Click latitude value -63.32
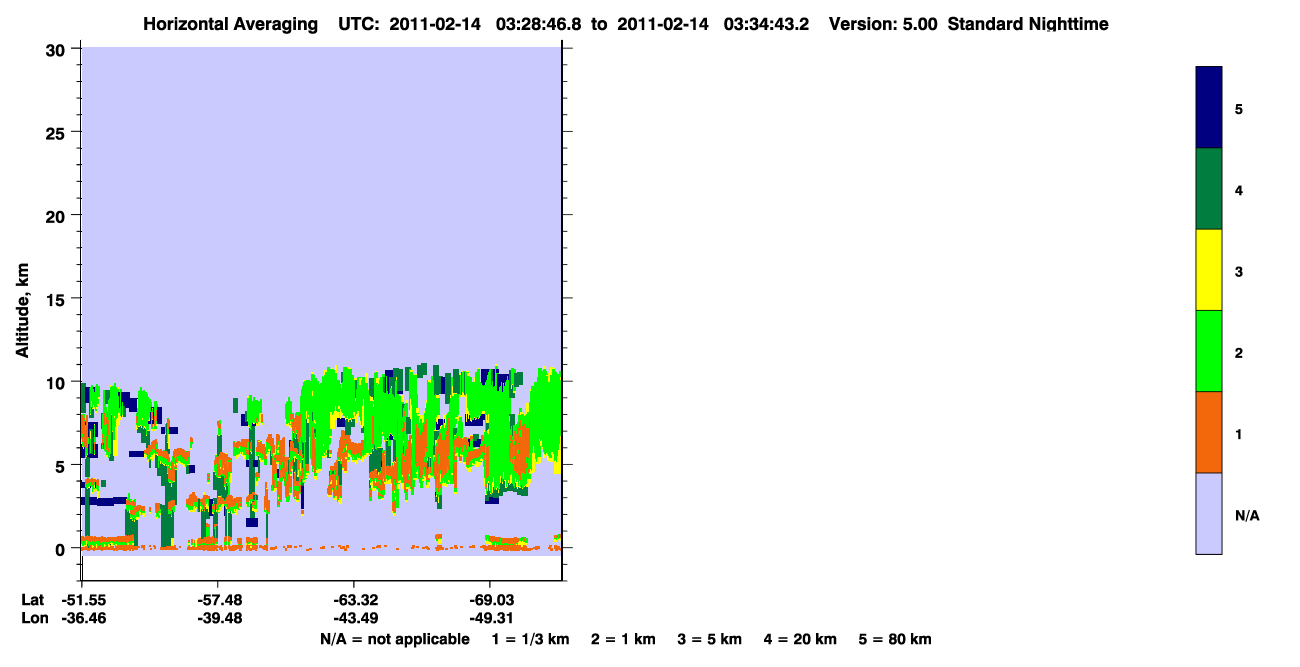 [354, 599]
